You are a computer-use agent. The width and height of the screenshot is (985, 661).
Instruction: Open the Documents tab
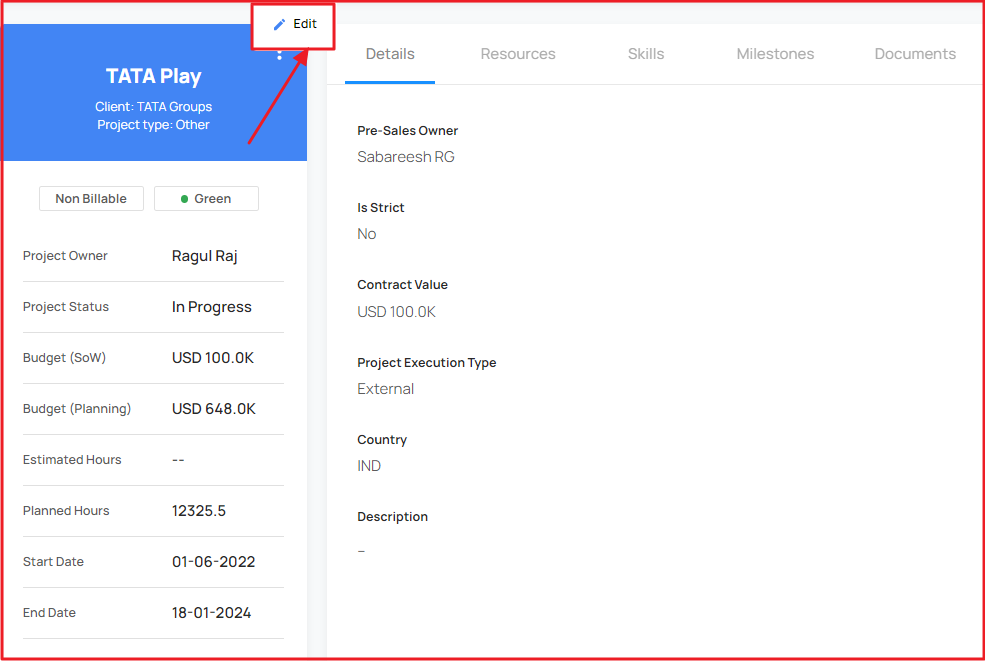[x=915, y=54]
